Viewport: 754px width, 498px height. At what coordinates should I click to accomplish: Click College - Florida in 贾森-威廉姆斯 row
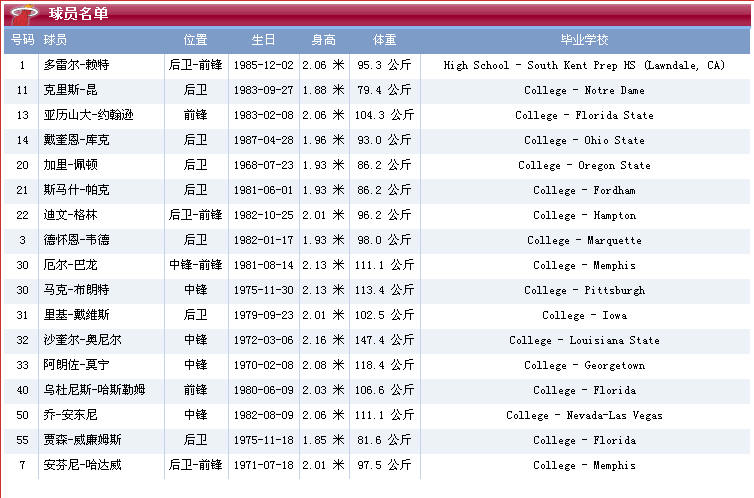point(584,440)
